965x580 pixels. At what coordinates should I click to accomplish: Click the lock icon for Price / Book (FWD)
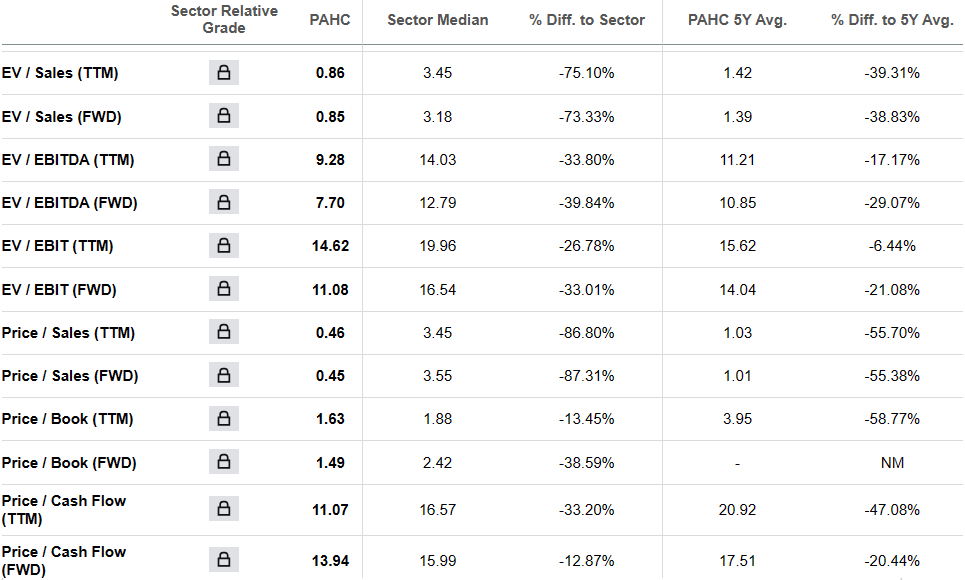224,462
